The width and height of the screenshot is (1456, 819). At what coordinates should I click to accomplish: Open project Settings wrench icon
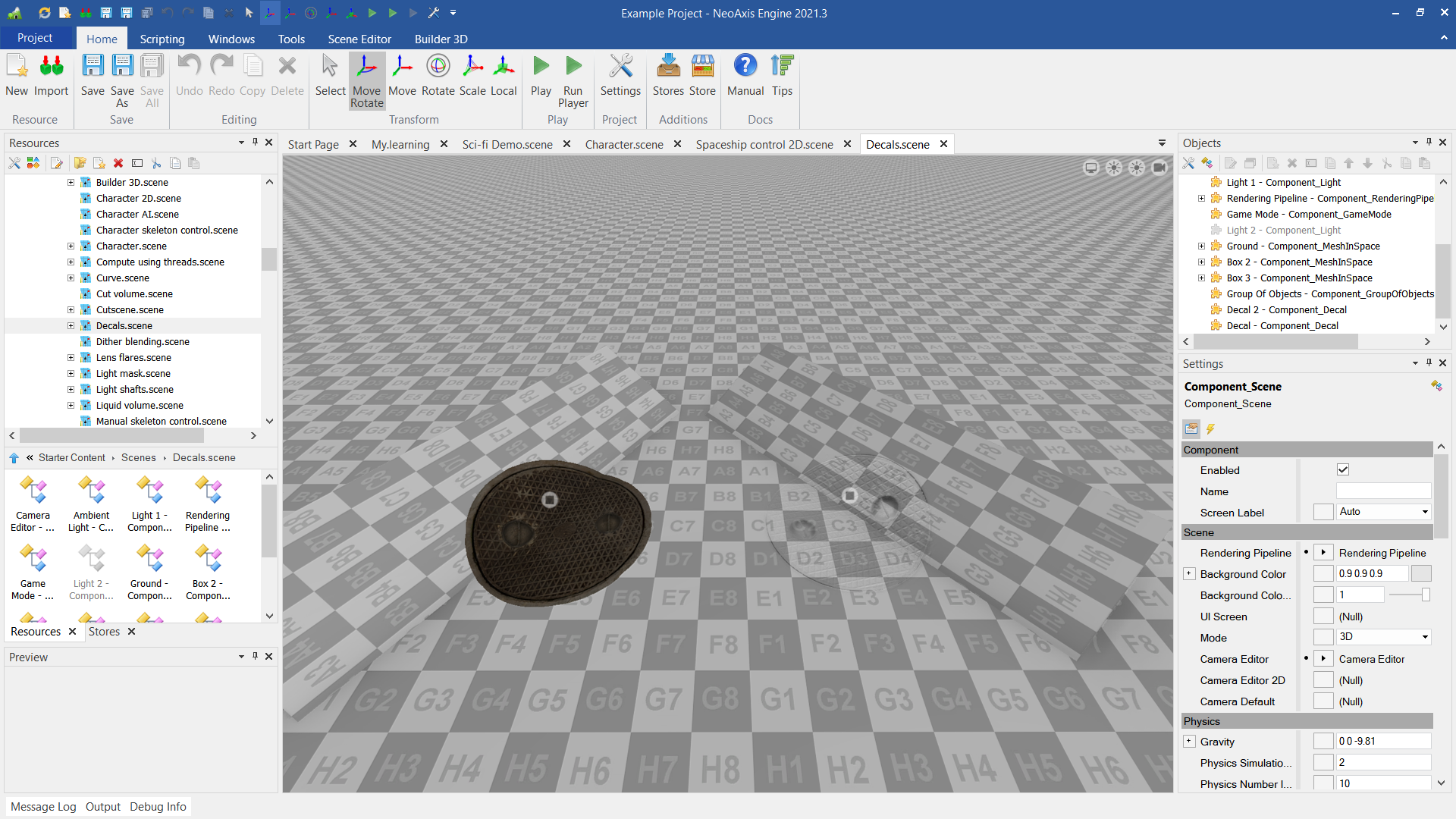(x=620, y=67)
